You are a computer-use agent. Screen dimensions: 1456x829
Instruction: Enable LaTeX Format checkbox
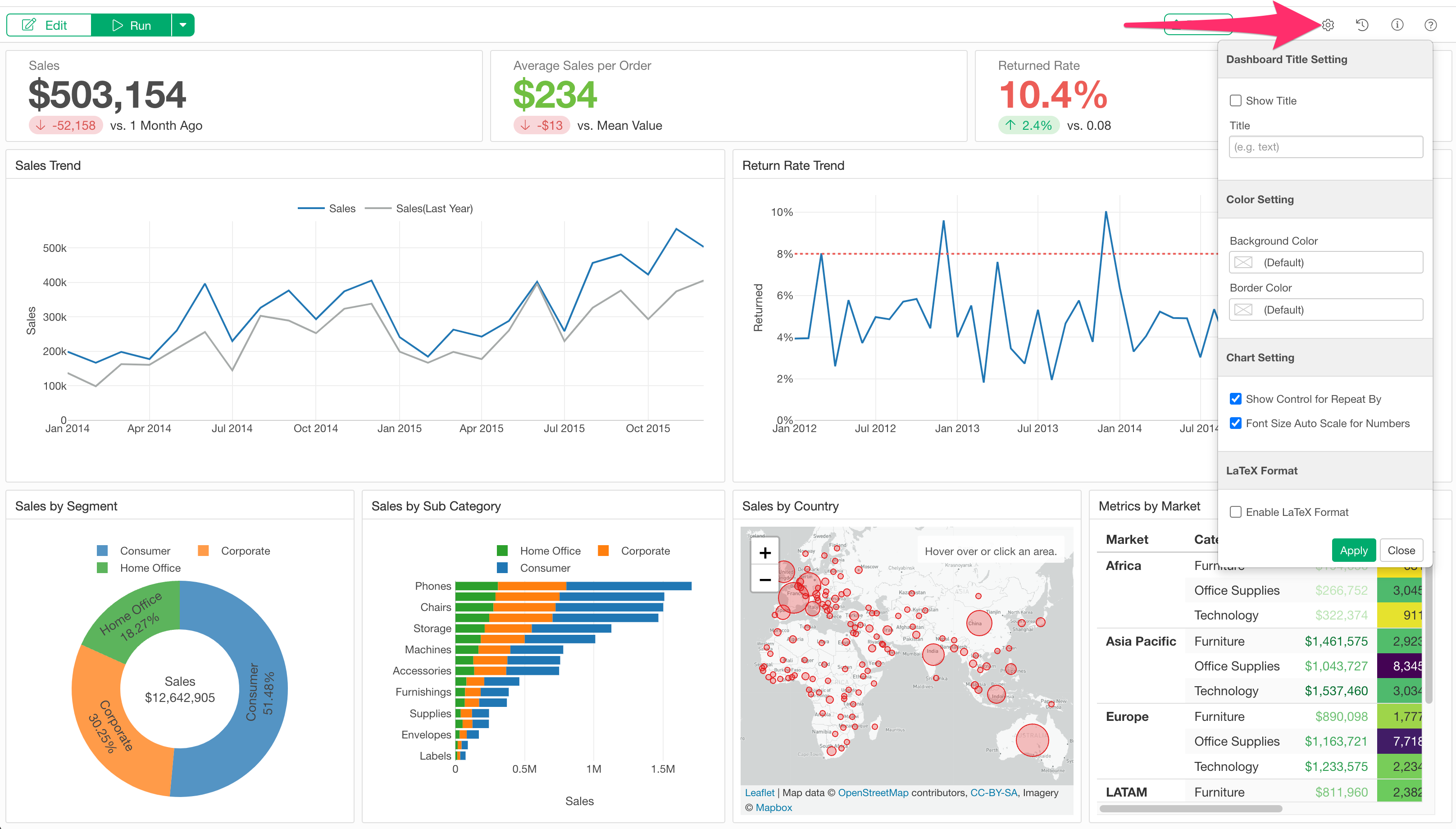pyautogui.click(x=1236, y=512)
